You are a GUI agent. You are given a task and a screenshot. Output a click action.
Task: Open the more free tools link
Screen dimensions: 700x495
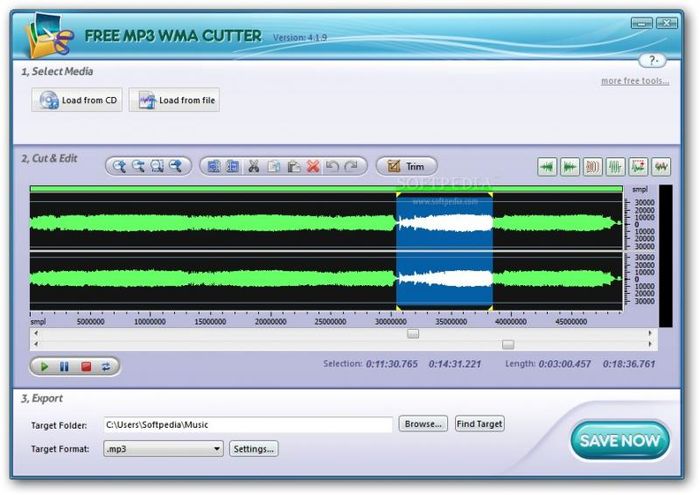click(635, 81)
